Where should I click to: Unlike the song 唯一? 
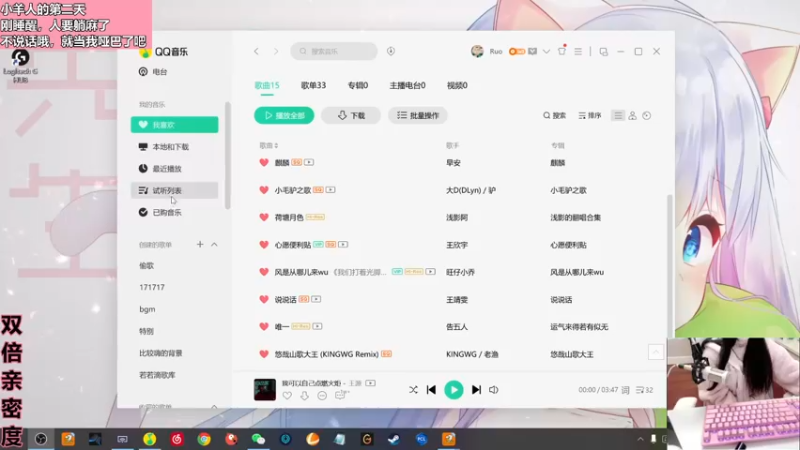tap(264, 327)
